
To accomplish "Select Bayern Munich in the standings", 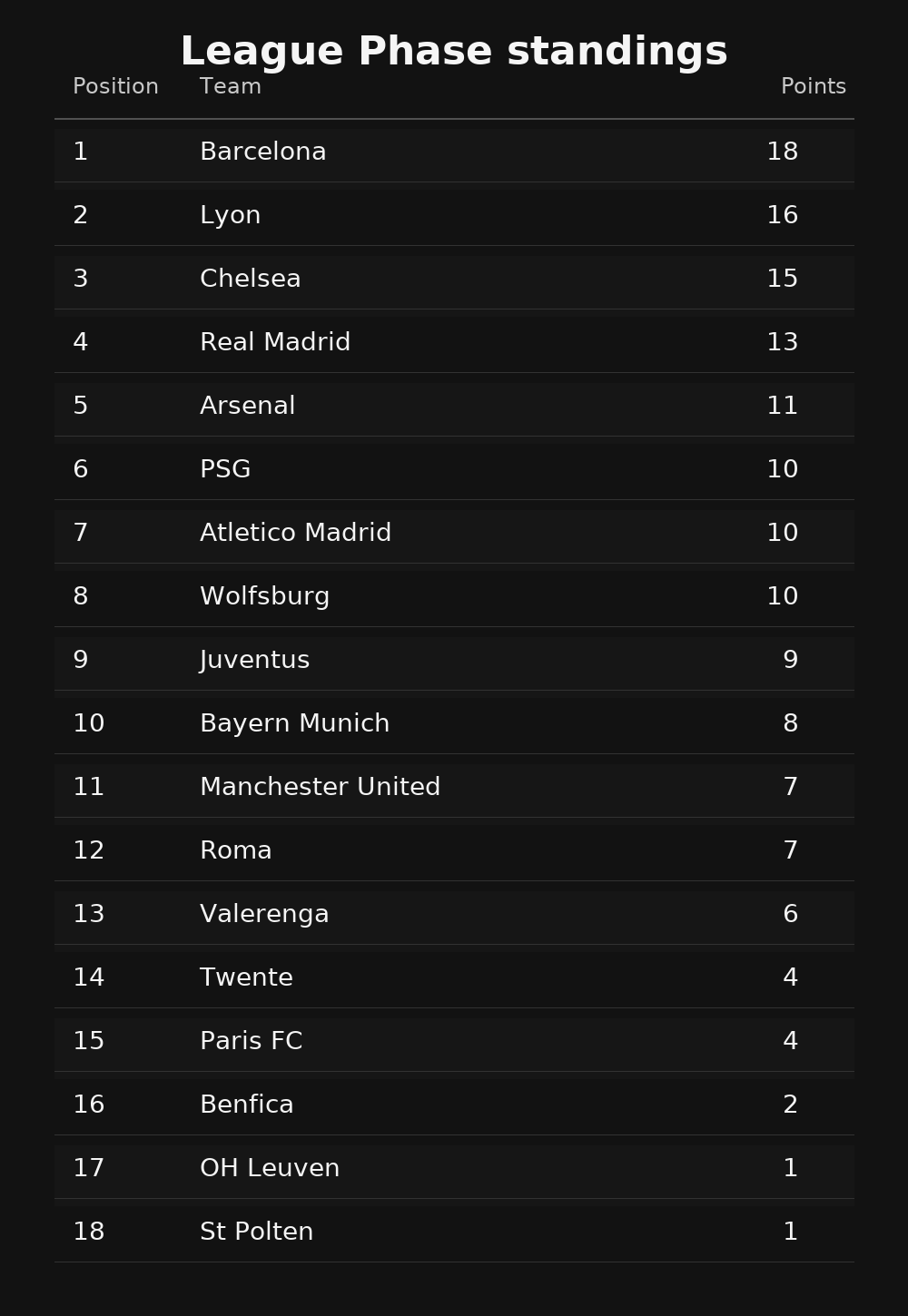I will [x=294, y=723].
